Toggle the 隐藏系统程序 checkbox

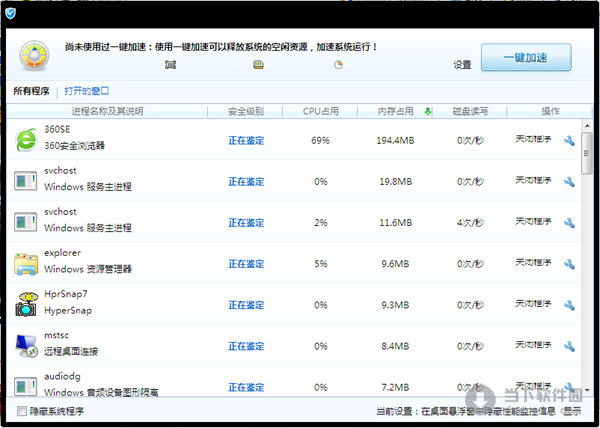click(22, 411)
